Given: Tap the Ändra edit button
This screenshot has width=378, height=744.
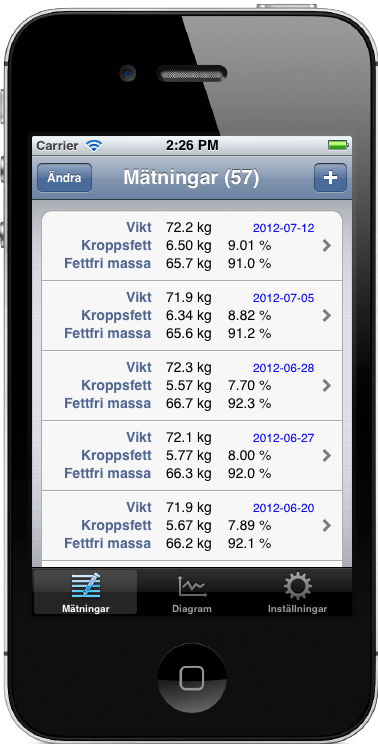Looking at the screenshot, I should coord(65,178).
